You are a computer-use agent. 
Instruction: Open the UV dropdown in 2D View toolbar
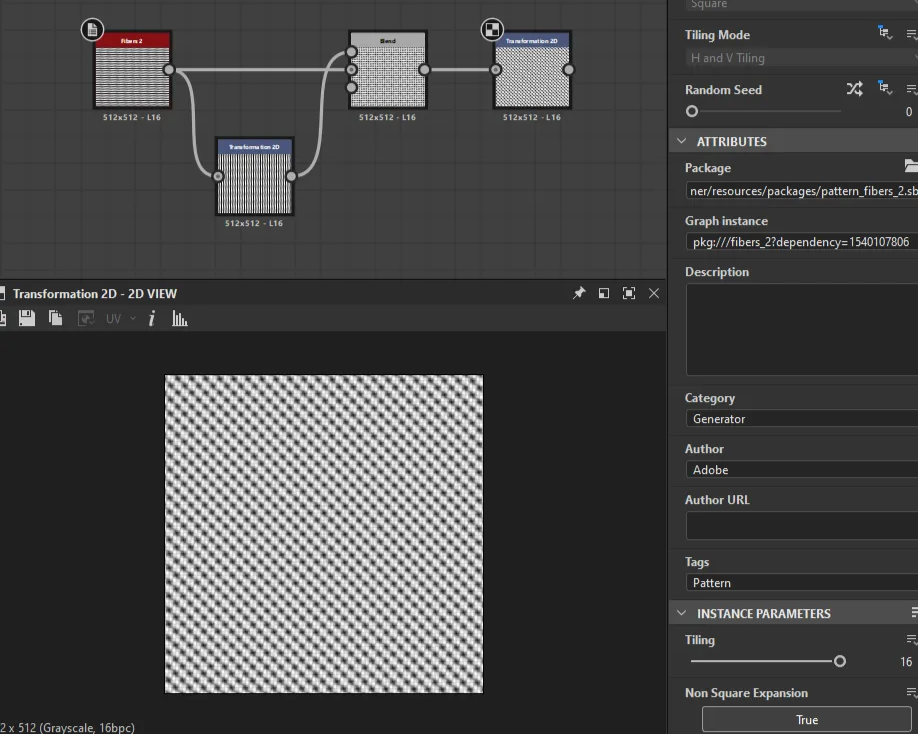[x=120, y=318]
